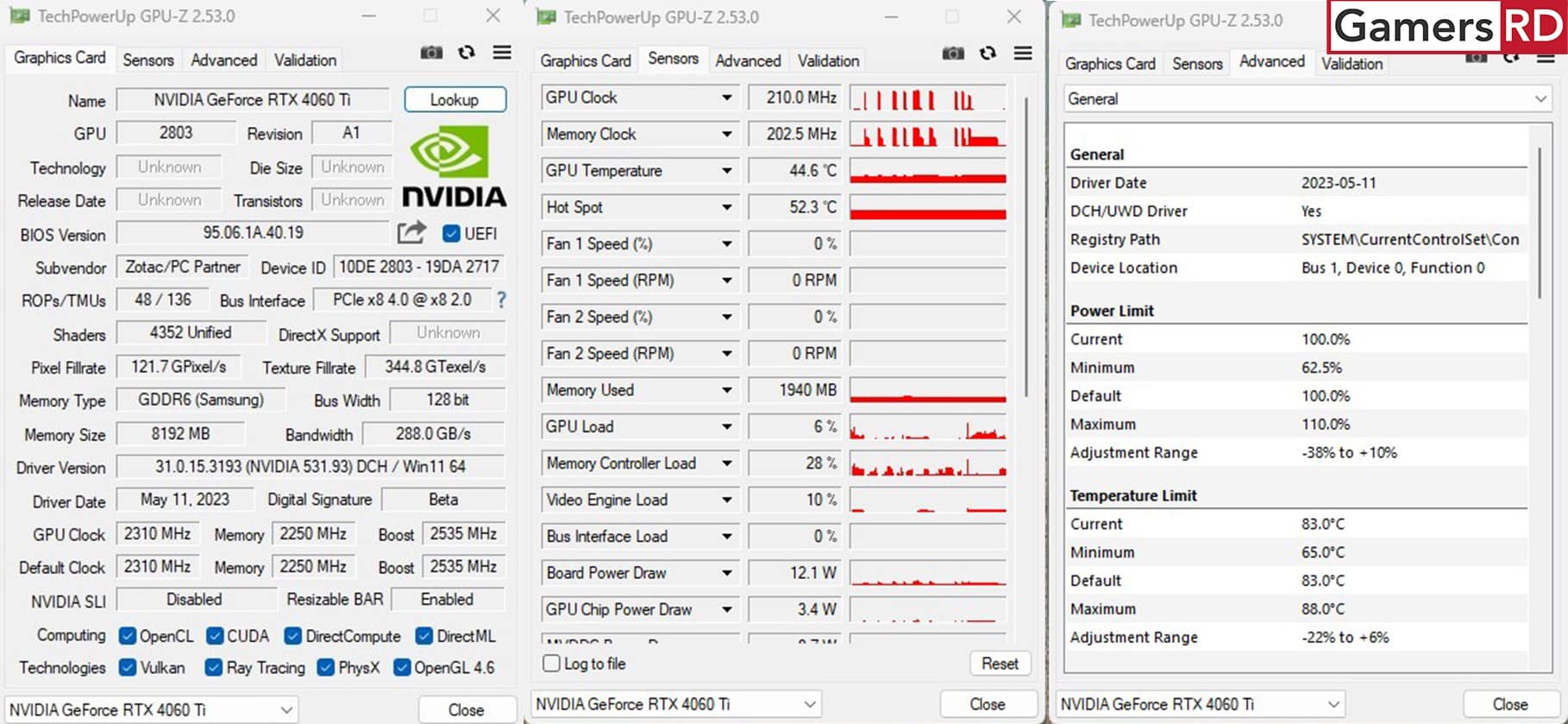Open GPU selector dropdown in Graphics Card window
This screenshot has height=724, width=1568.
(x=152, y=709)
